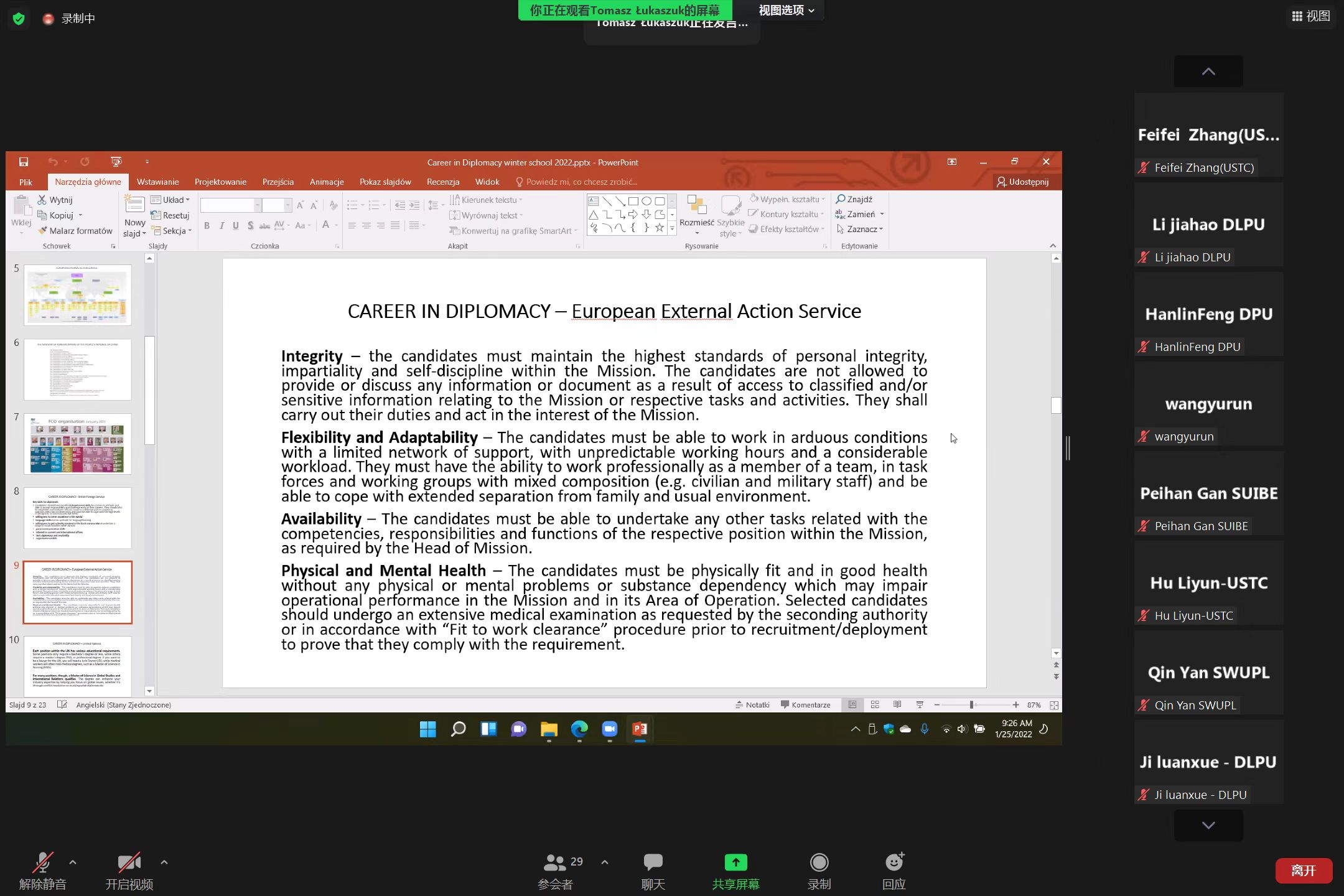Click the Znajdź find icon

(841, 199)
